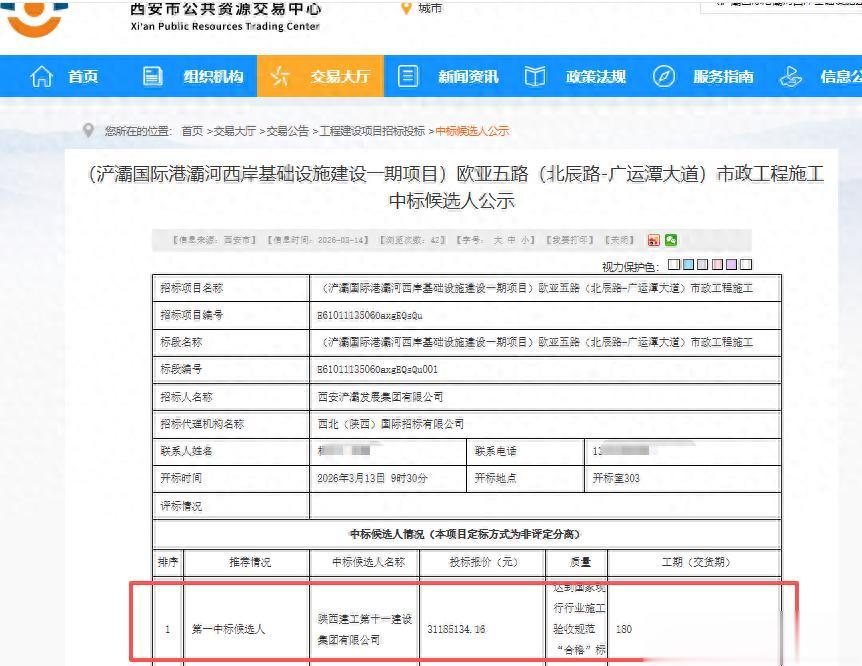
Task: Open the 新闻资讯 navigation tab
Action: pos(468,76)
